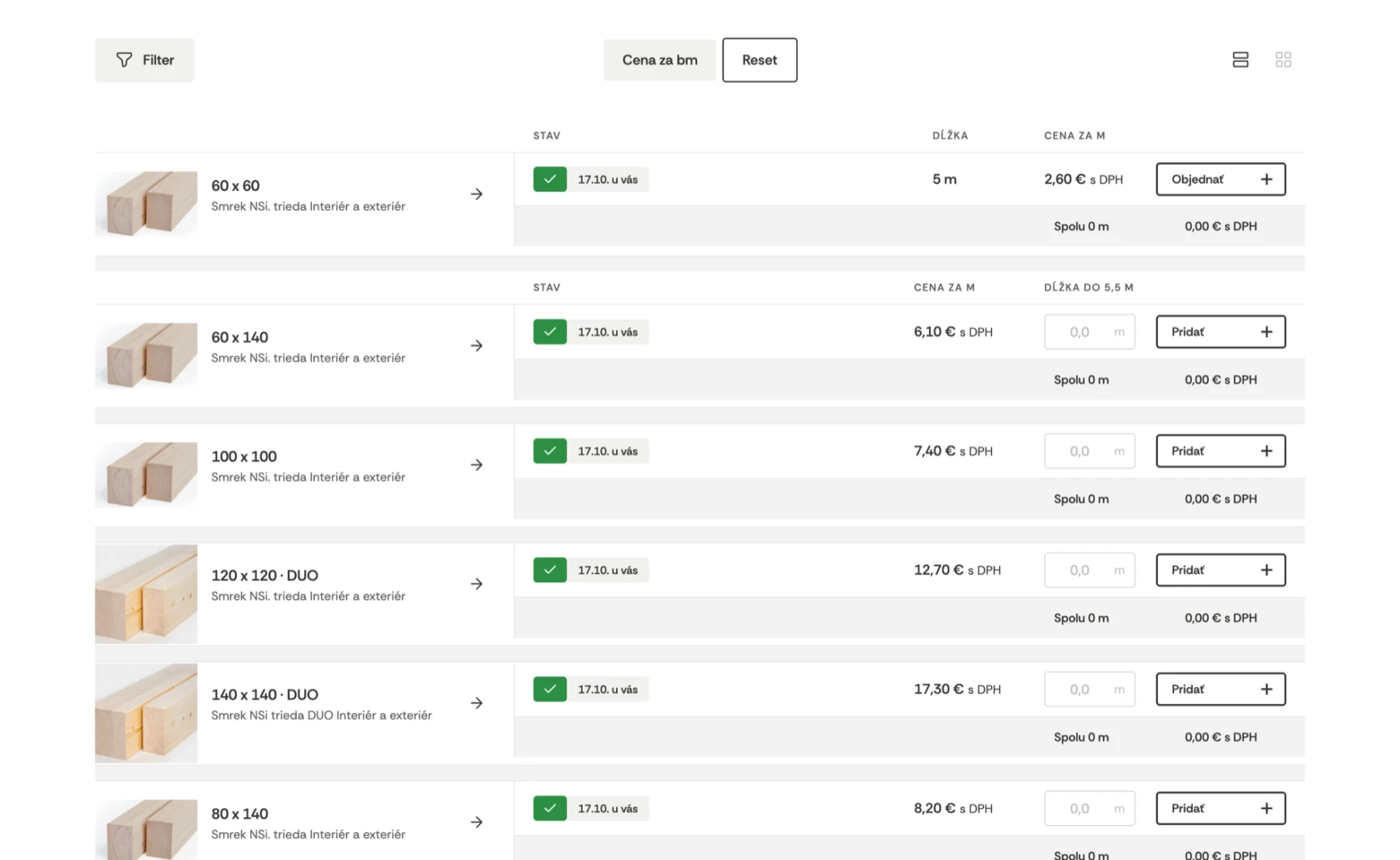Click the 17,30 € price text
The height and width of the screenshot is (860, 1400).
point(938,690)
